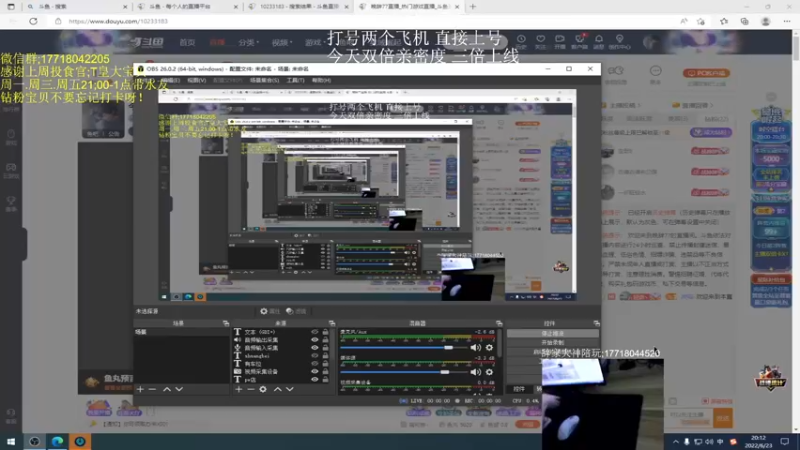Viewport: 800px width, 450px height.
Task: Toggle visibility of 文本 (GDI+) source
Action: [315, 332]
